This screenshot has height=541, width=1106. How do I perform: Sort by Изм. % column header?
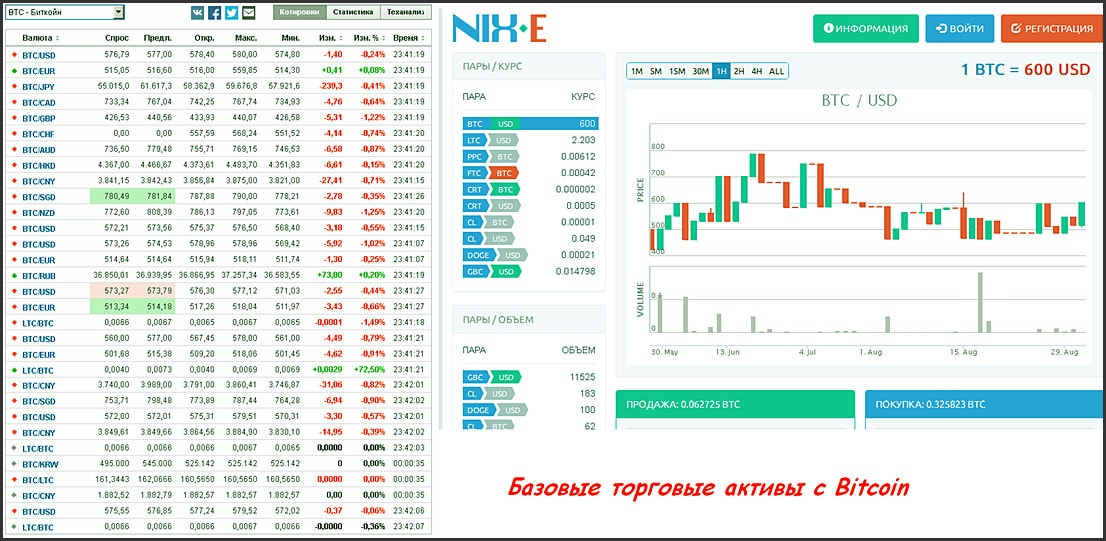[x=371, y=38]
